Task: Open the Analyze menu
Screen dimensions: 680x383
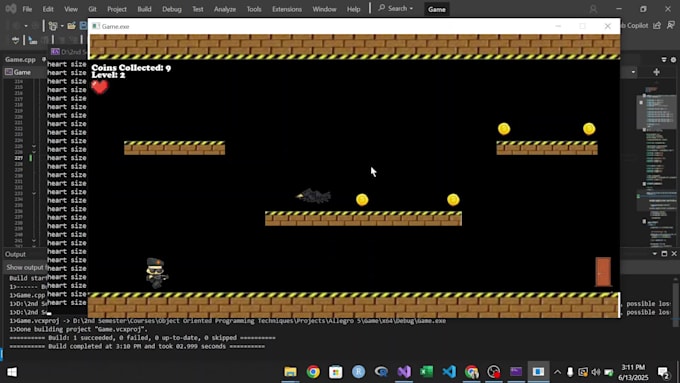Action: tap(225, 9)
